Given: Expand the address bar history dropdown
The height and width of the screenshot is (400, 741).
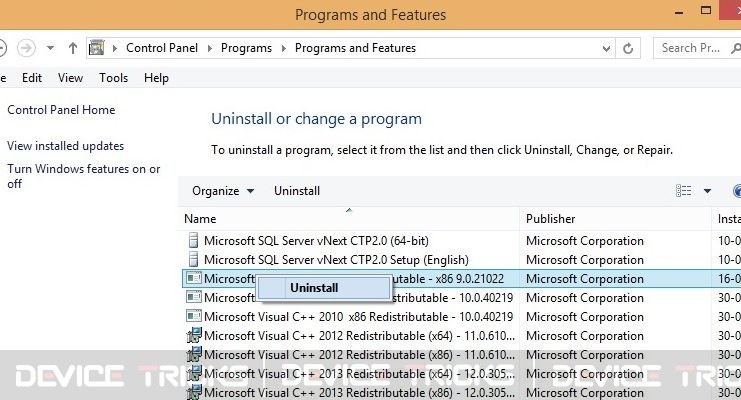Looking at the screenshot, I should pos(606,48).
